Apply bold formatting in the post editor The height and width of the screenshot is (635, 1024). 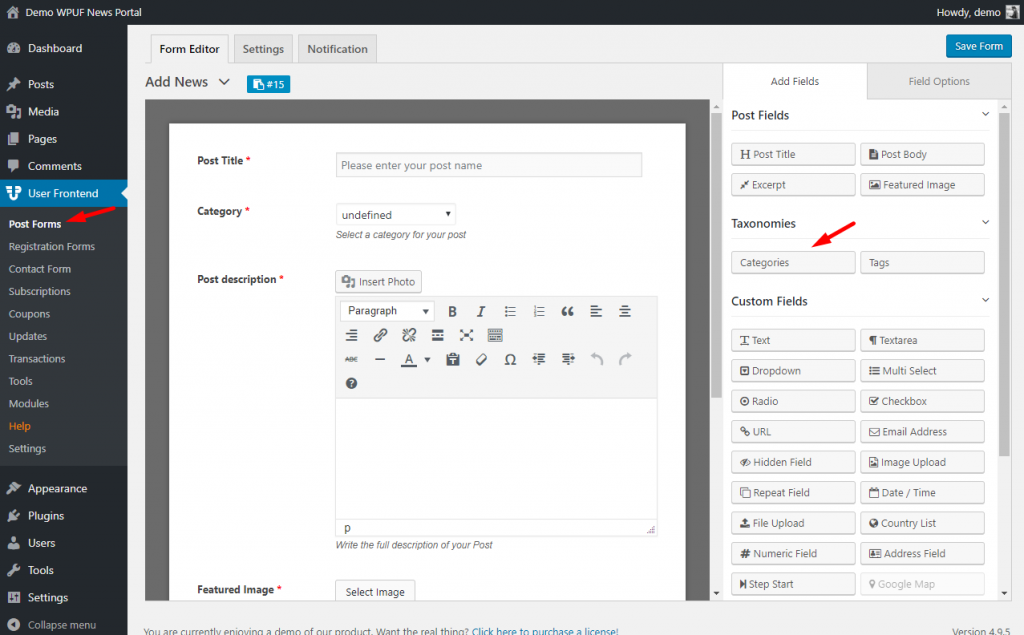452,311
